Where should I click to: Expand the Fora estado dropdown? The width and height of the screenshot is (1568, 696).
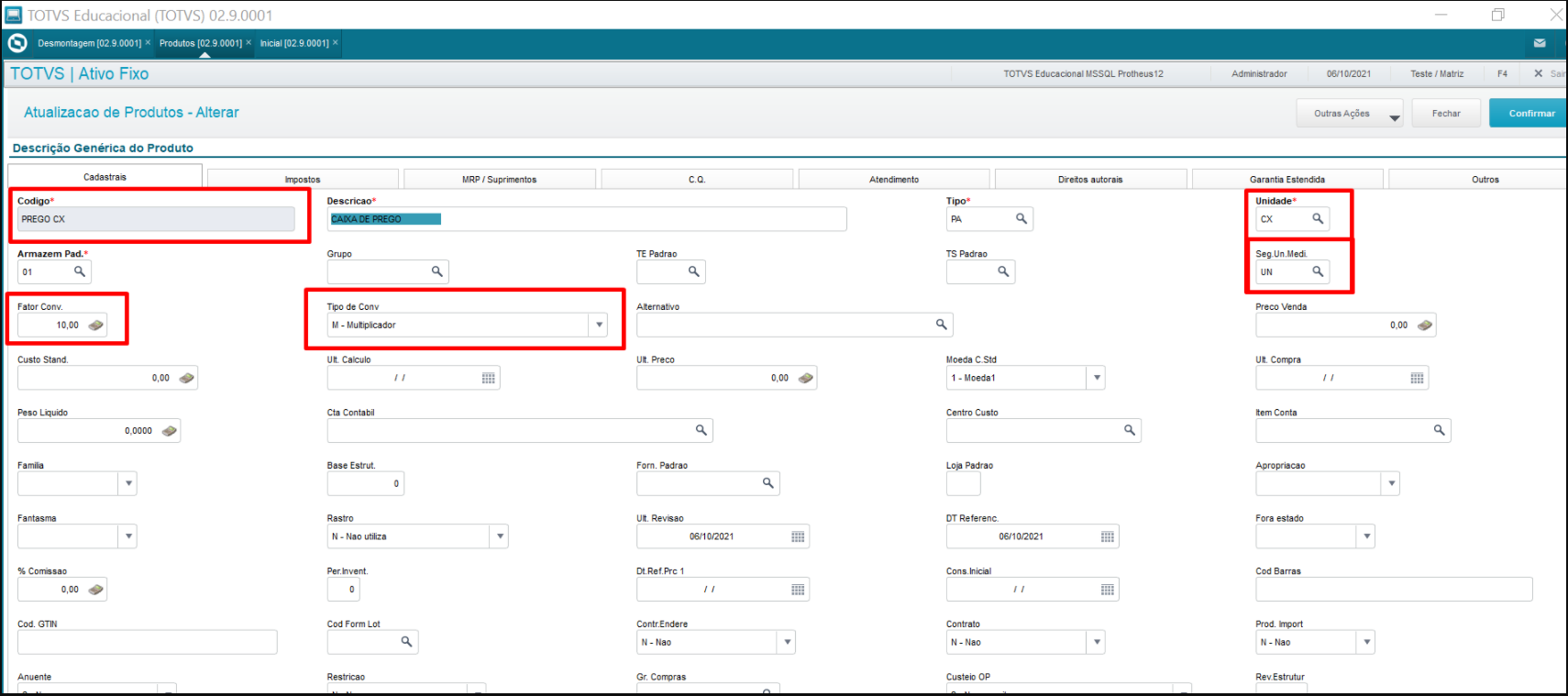[x=1366, y=536]
